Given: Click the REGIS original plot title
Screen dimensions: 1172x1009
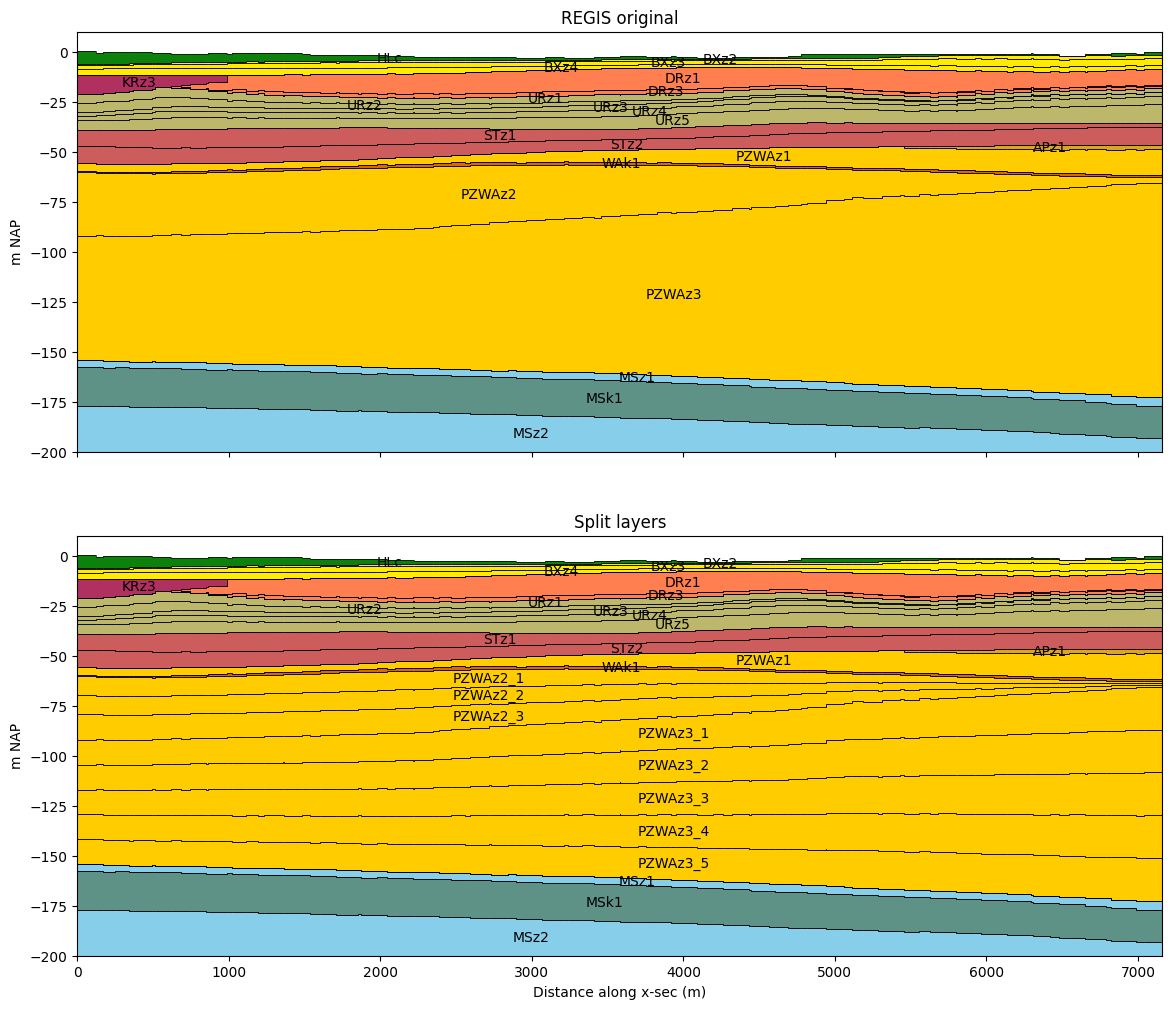Looking at the screenshot, I should point(619,18).
